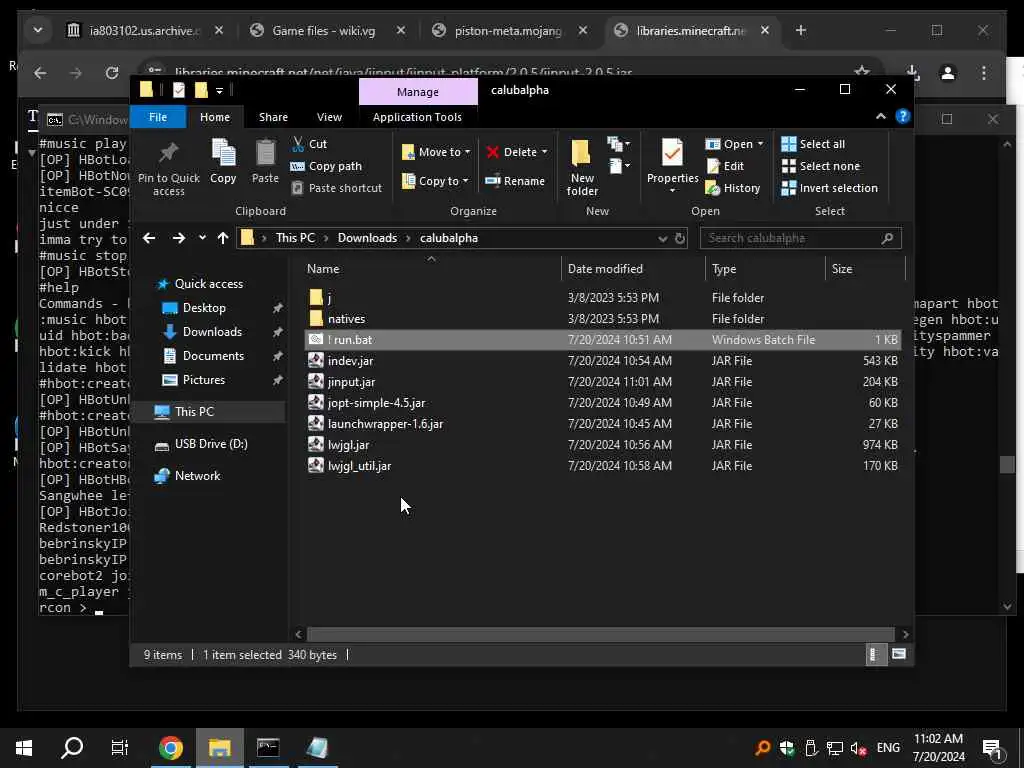Collapse the ribbon with chevron
This screenshot has width=1024, height=768.
pos(880,116)
